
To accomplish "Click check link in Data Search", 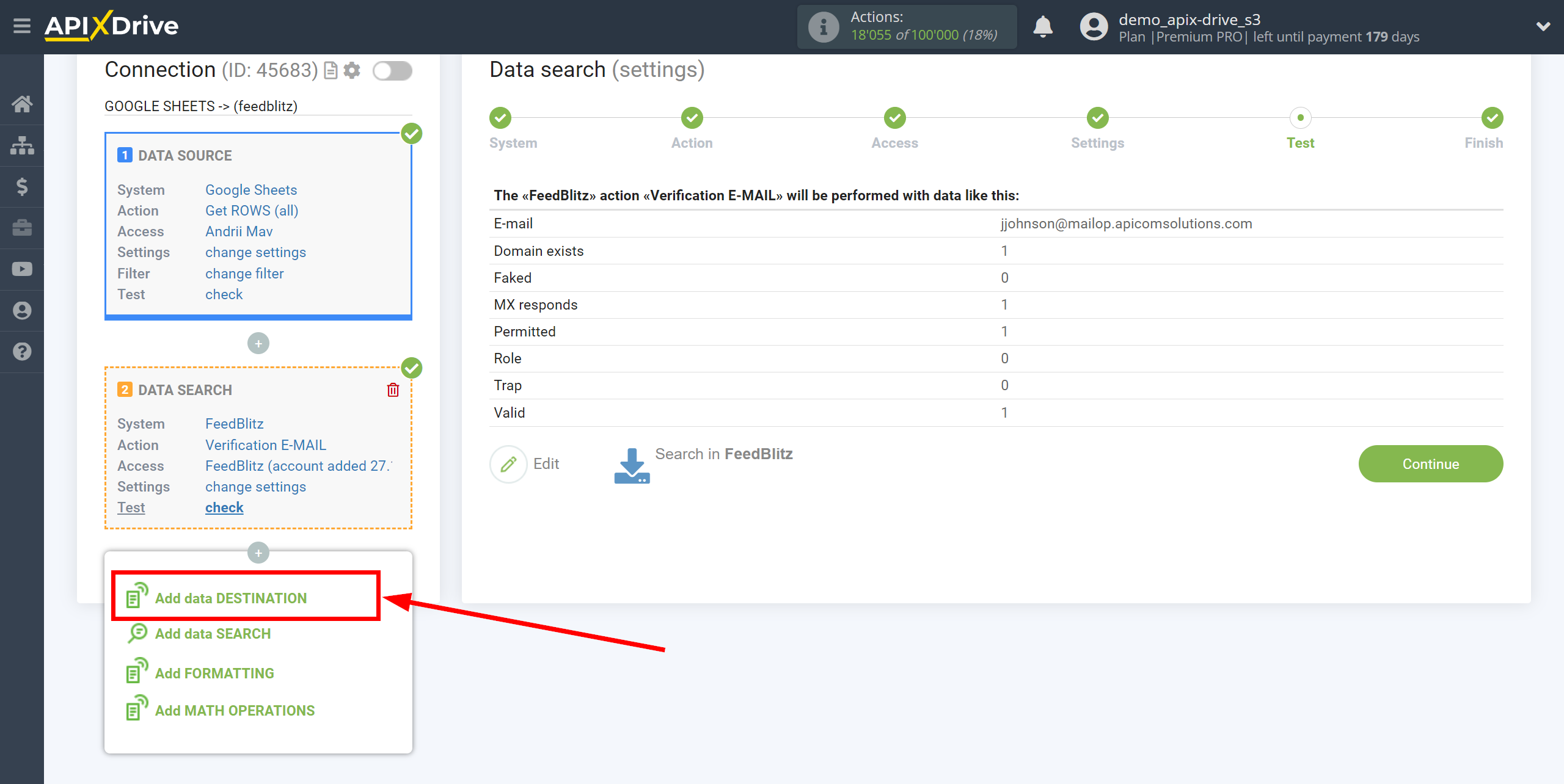I will 224,507.
